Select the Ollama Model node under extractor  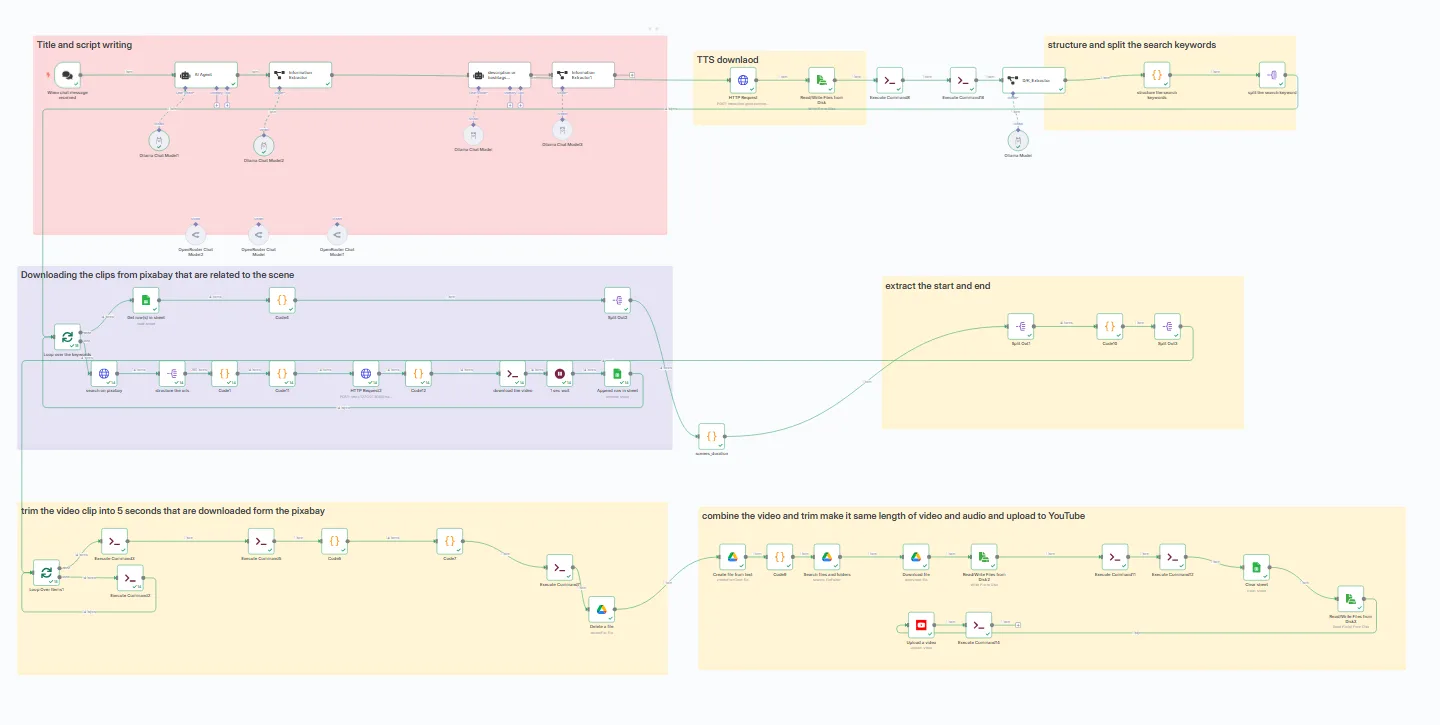(x=1018, y=139)
